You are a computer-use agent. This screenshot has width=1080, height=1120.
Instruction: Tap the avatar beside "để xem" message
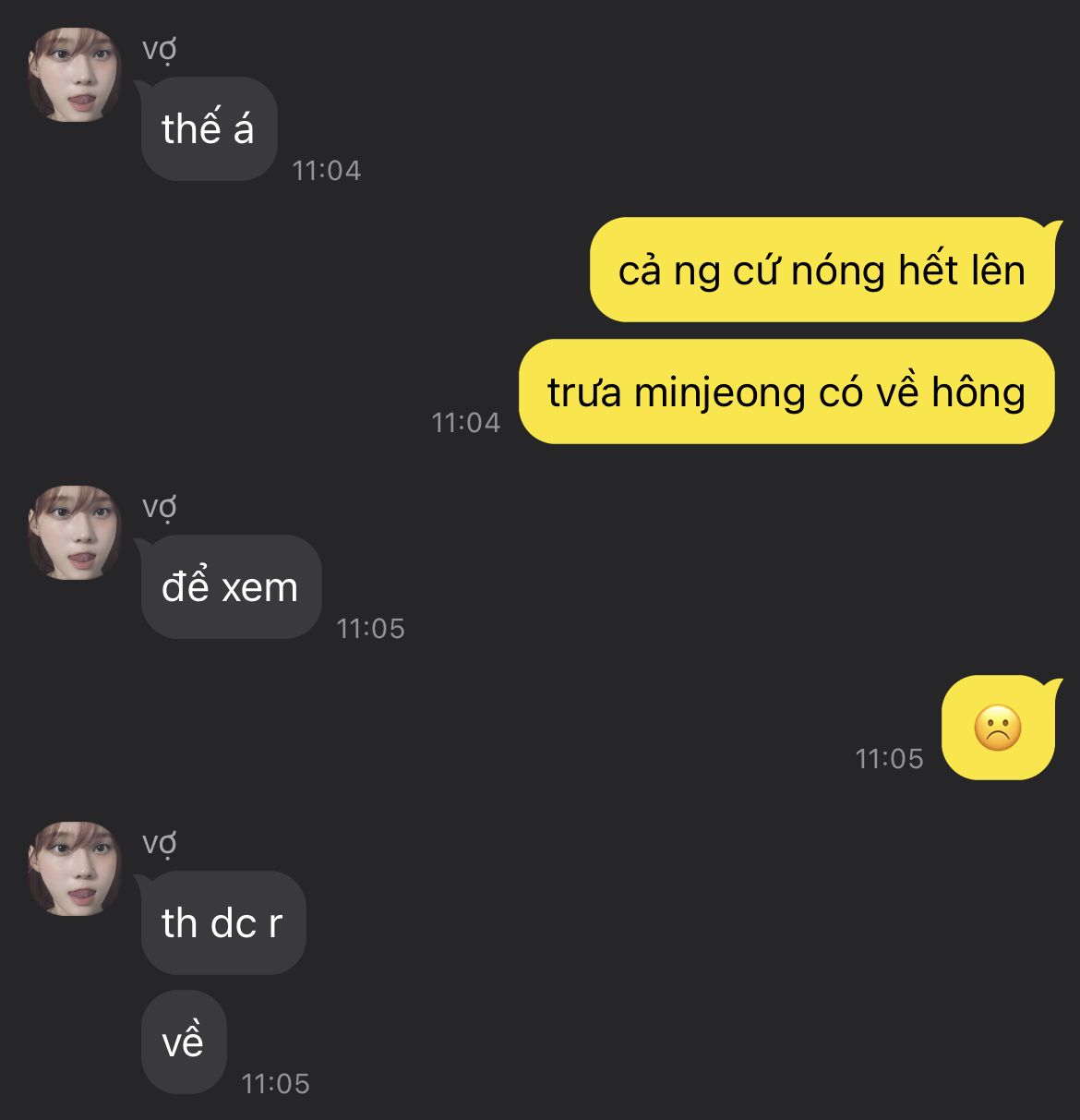point(75,533)
